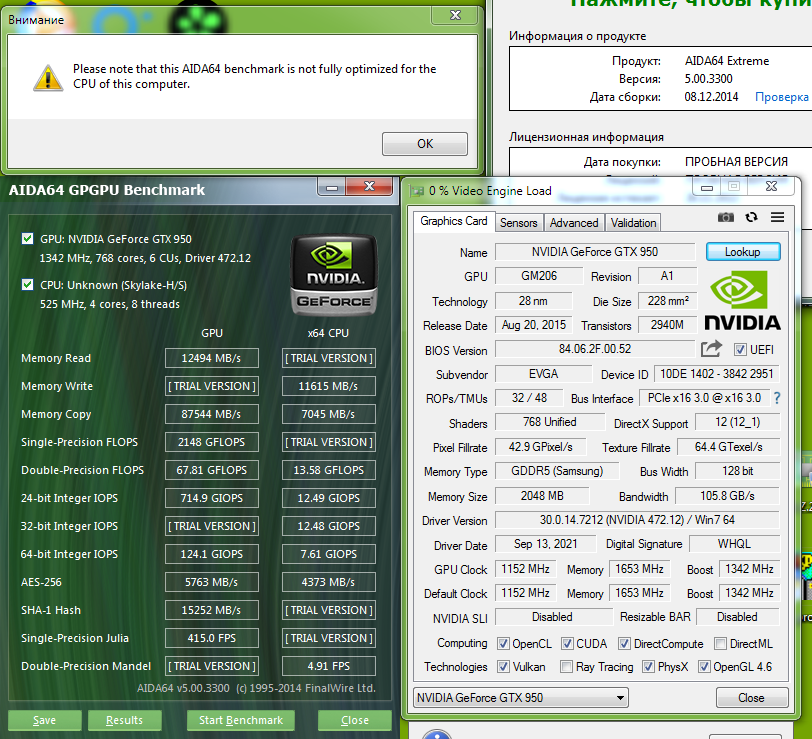
Task: Minimize the AIDA64 GPGPU Benchmark window
Action: point(332,187)
